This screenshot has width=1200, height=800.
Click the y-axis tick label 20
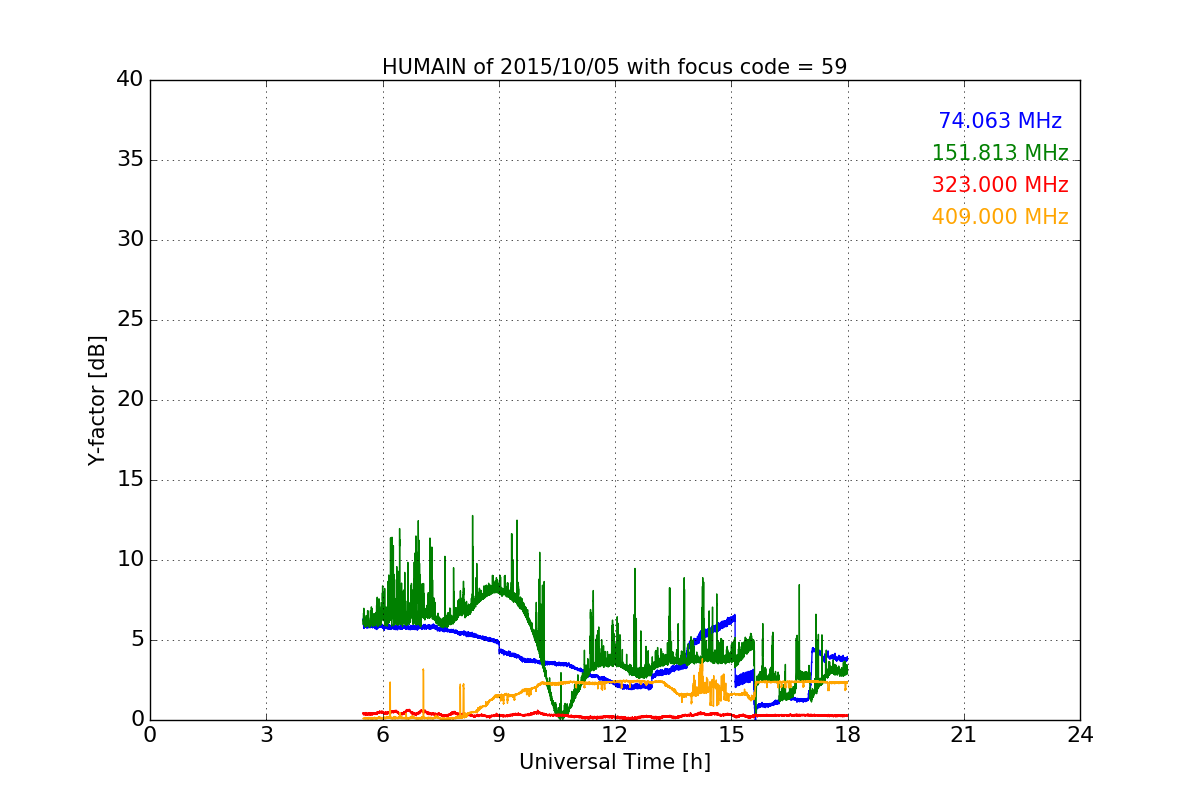click(130, 400)
